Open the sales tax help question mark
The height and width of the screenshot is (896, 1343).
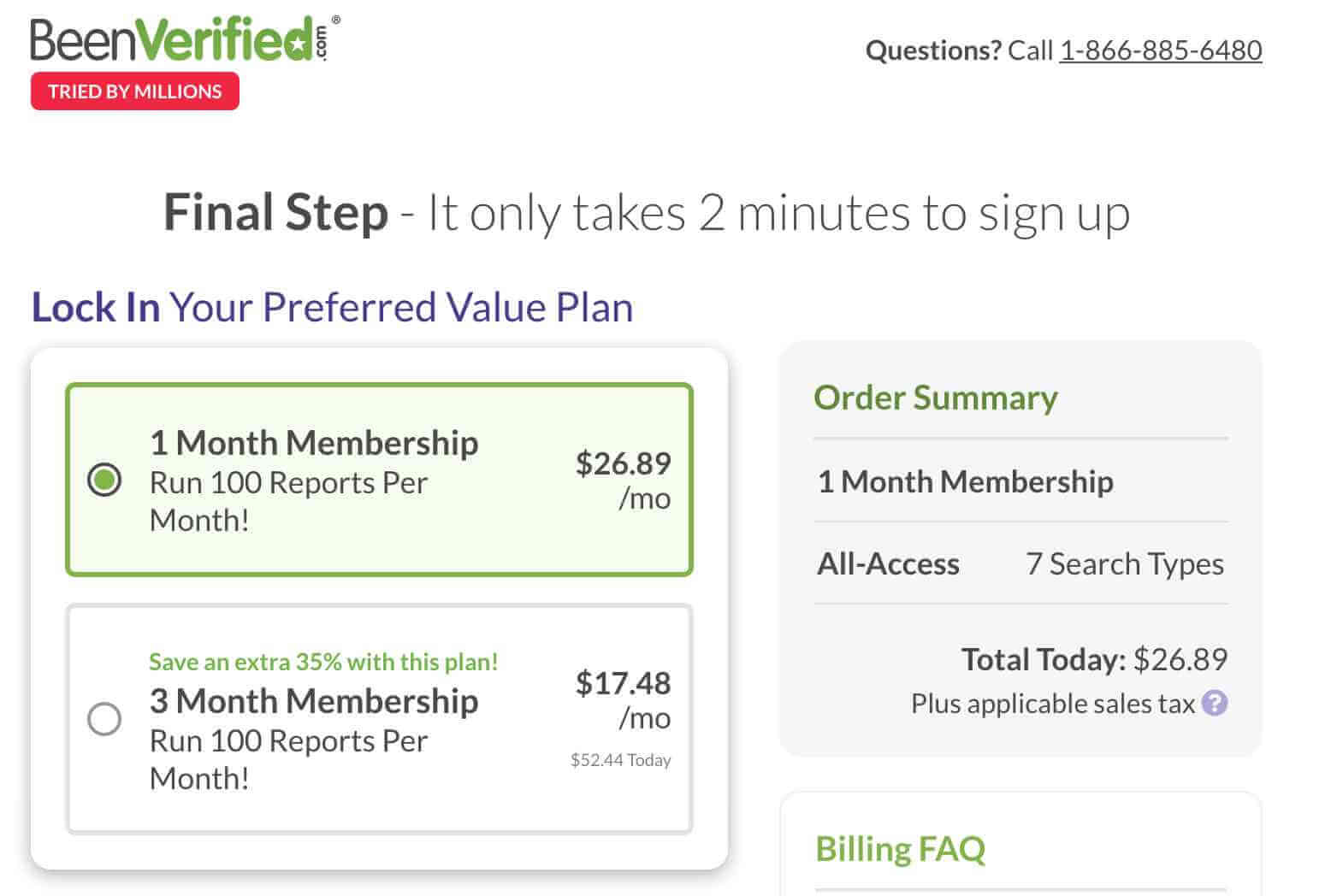1214,703
